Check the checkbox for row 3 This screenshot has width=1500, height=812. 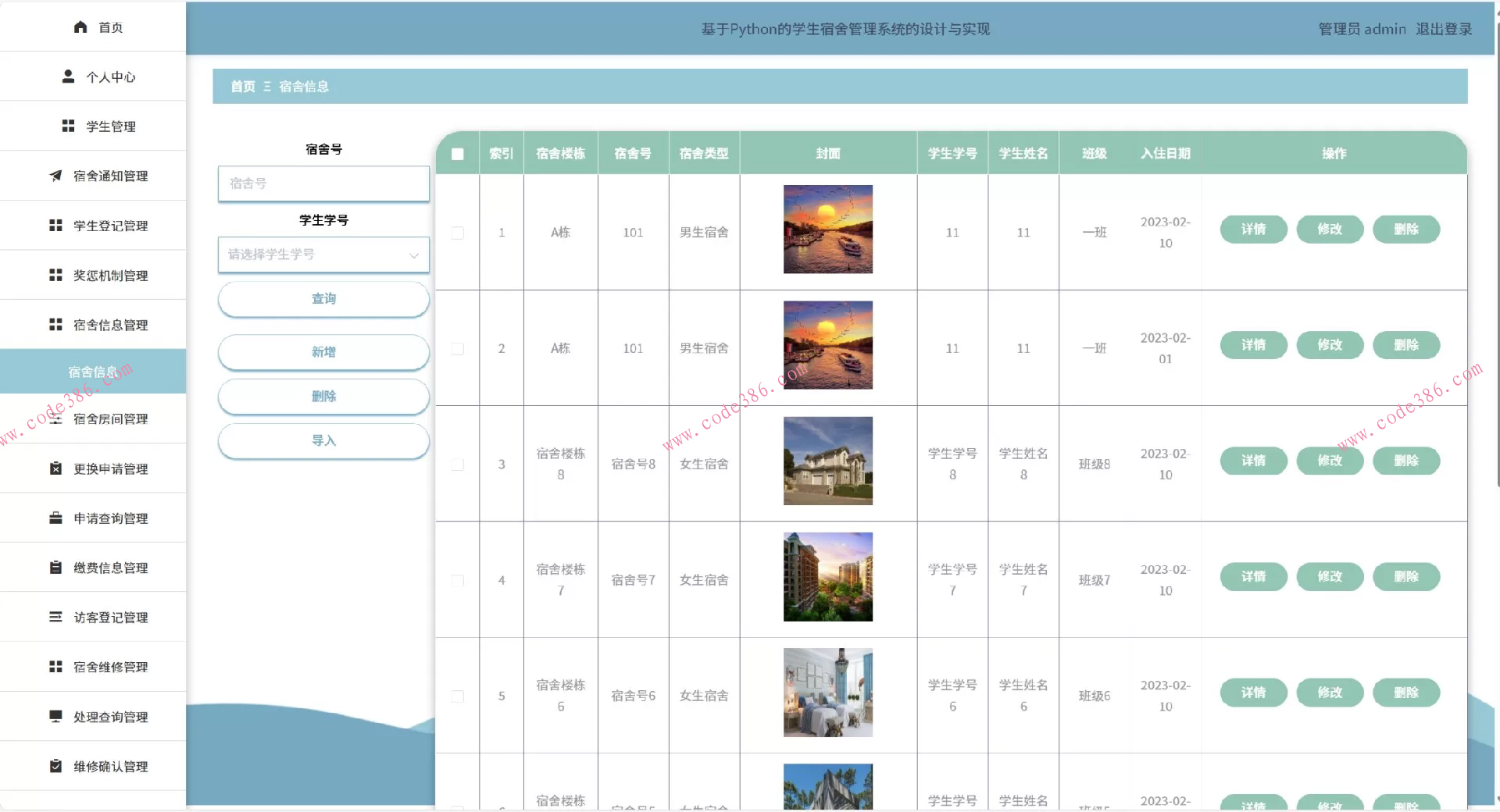click(x=458, y=465)
